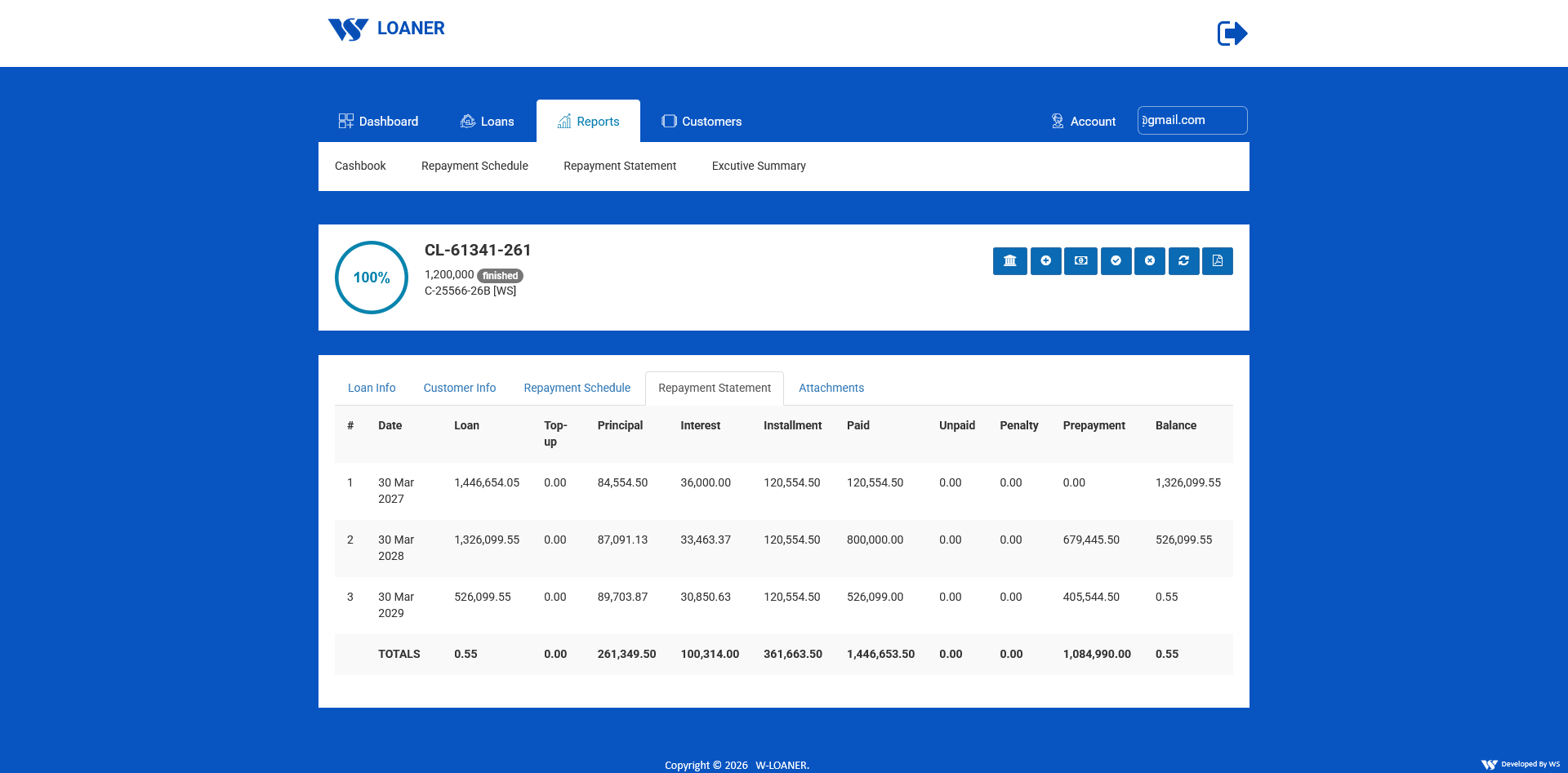
Task: Click the x-circle cancel icon button
Action: [x=1150, y=261]
